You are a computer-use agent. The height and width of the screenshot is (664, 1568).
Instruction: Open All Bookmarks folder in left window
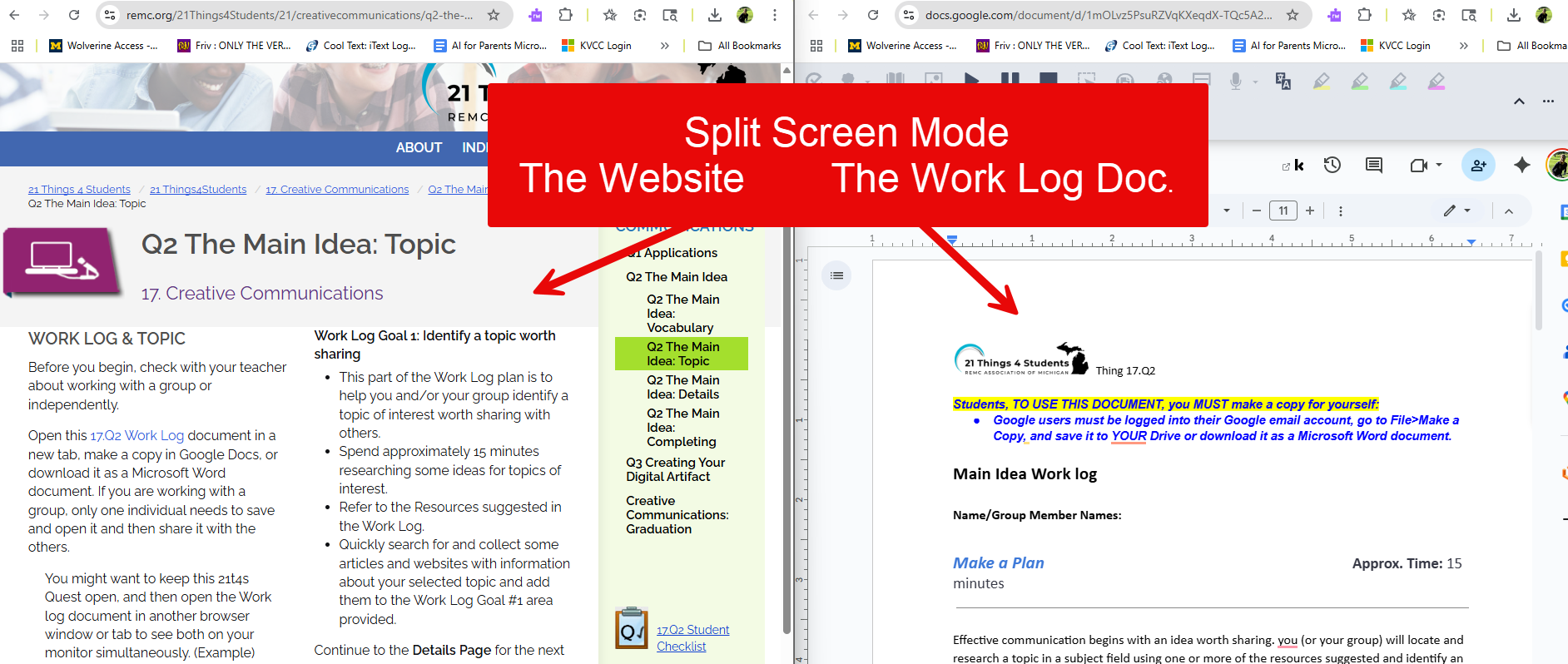(x=740, y=46)
